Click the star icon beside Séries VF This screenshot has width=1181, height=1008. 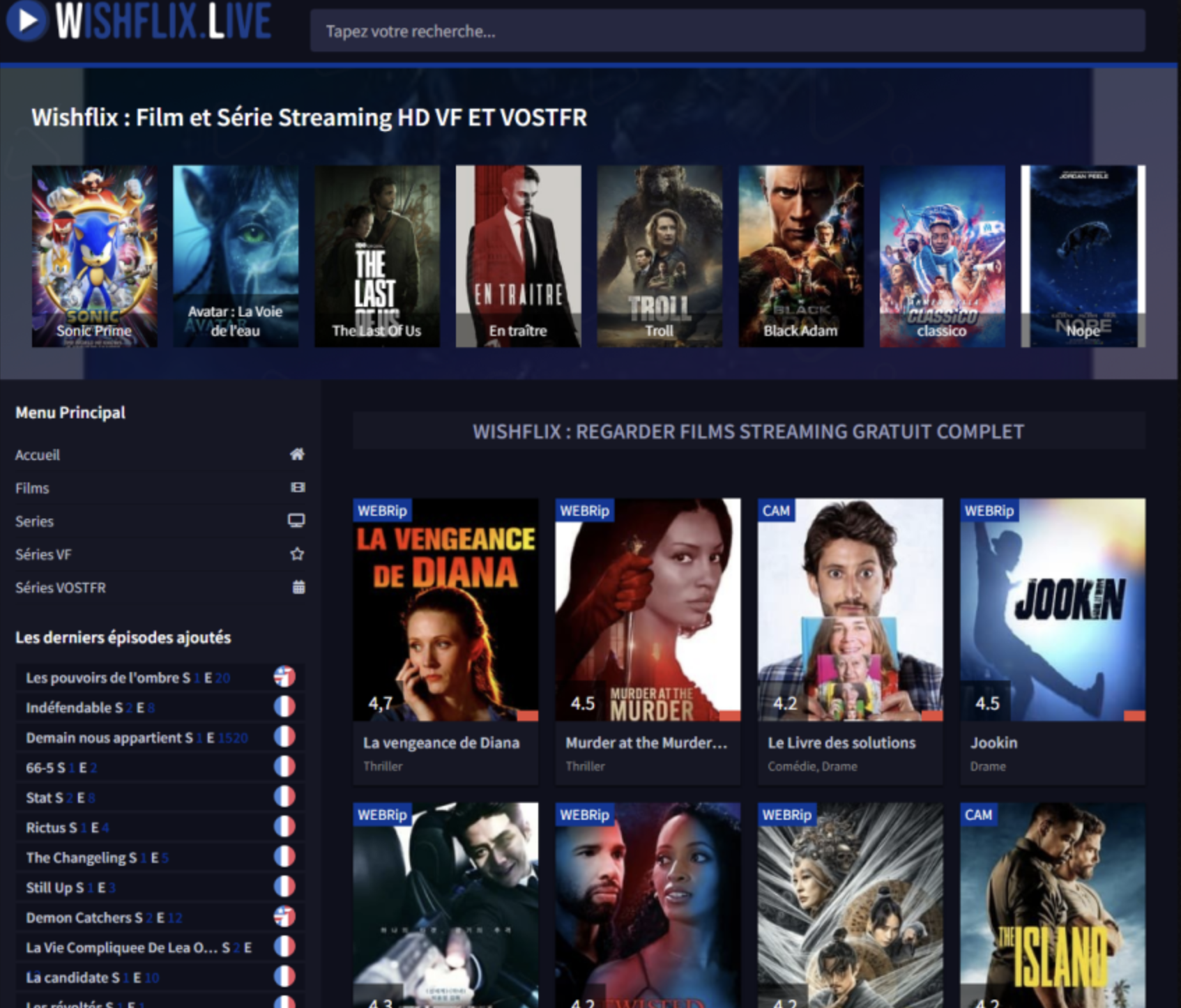click(297, 554)
